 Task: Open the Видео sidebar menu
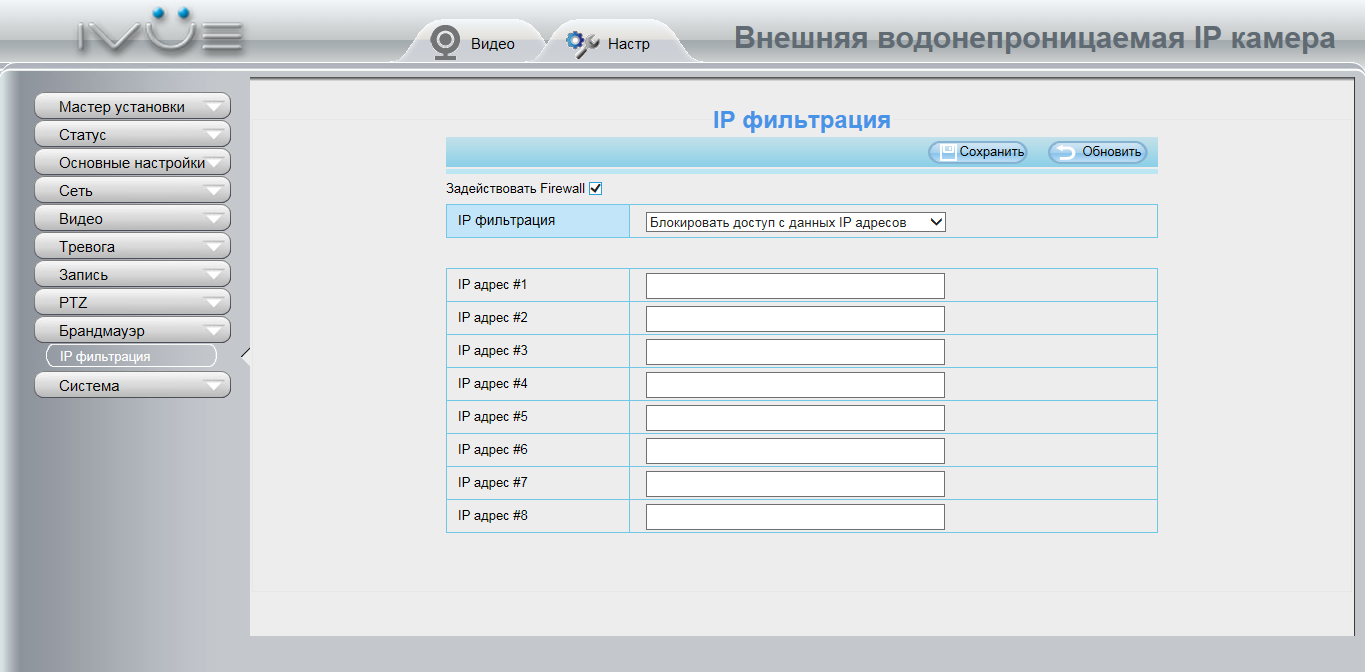tap(132, 218)
